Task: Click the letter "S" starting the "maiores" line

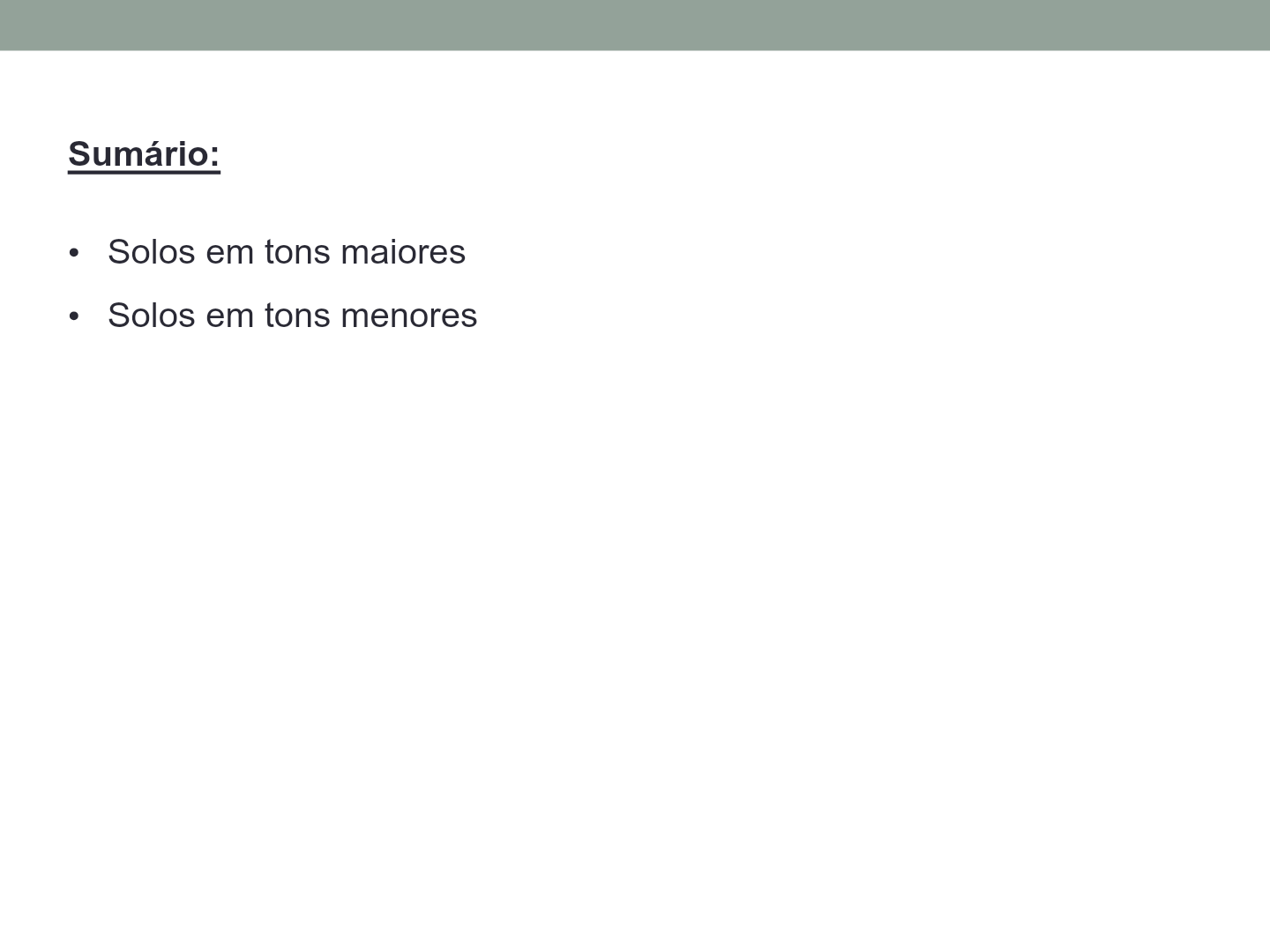Action: point(118,252)
